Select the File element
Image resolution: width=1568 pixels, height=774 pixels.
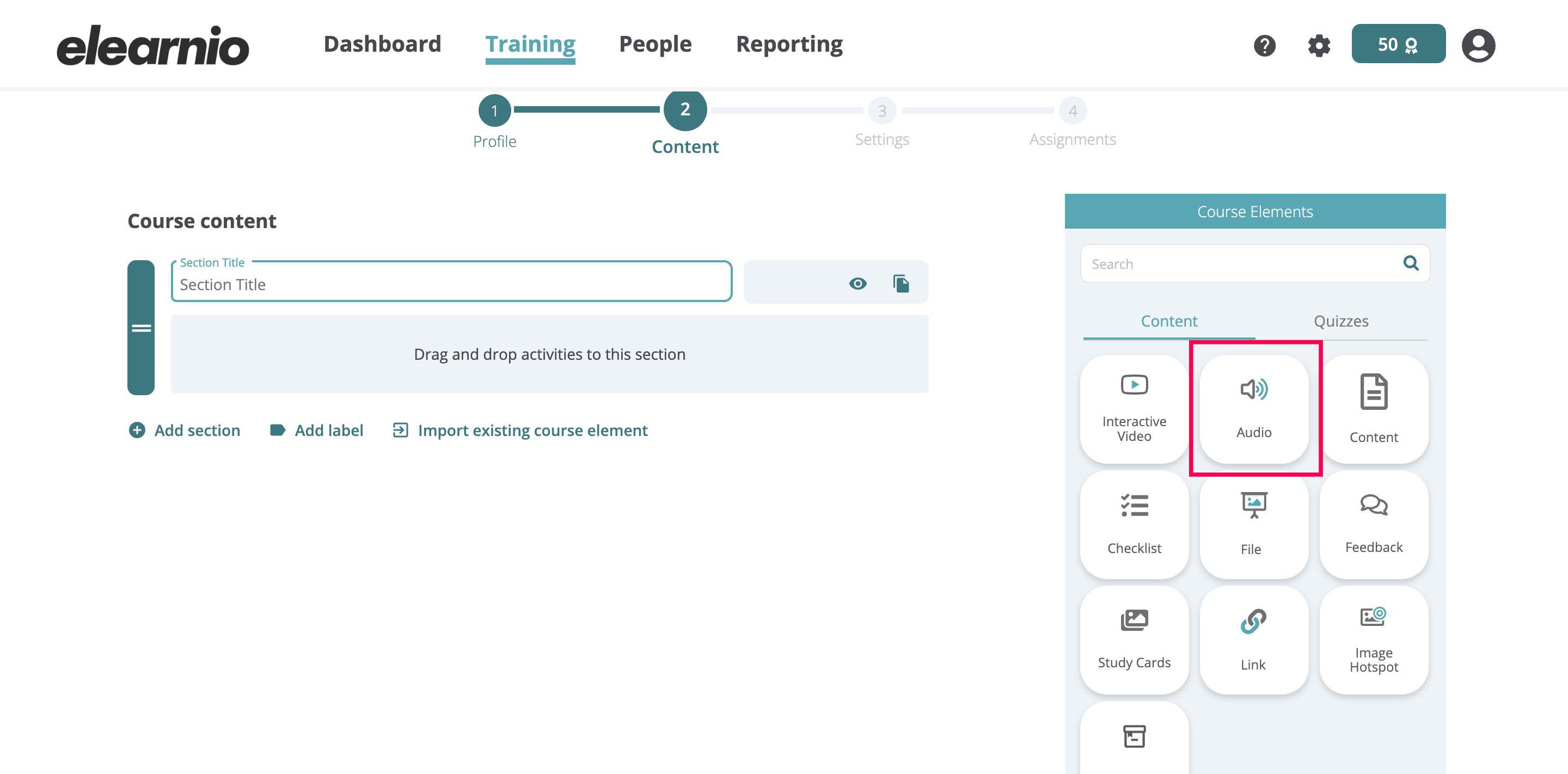(1254, 525)
